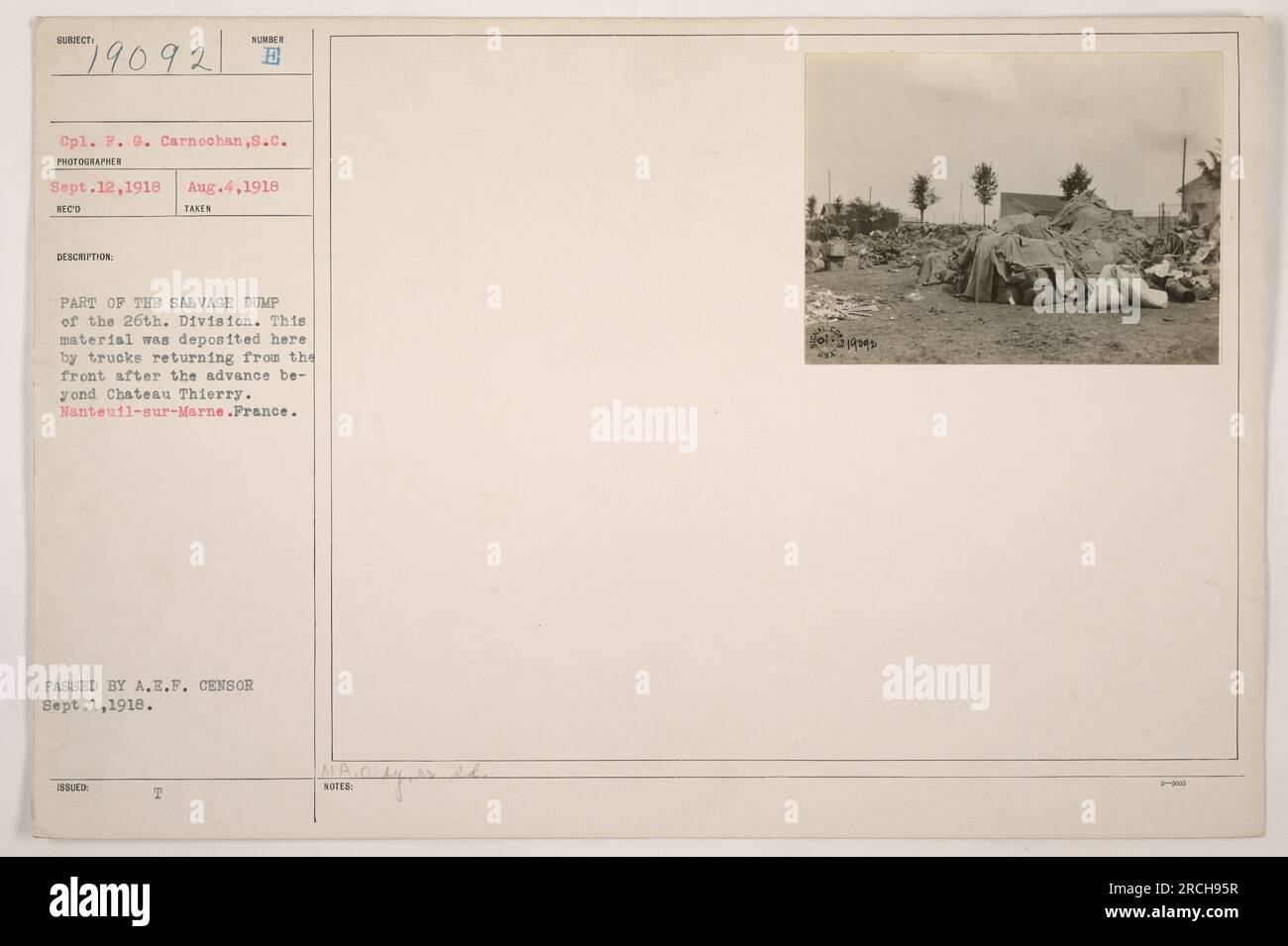Click the DESCRIPTION label
This screenshot has width=1288, height=946.
pyautogui.click(x=86, y=256)
